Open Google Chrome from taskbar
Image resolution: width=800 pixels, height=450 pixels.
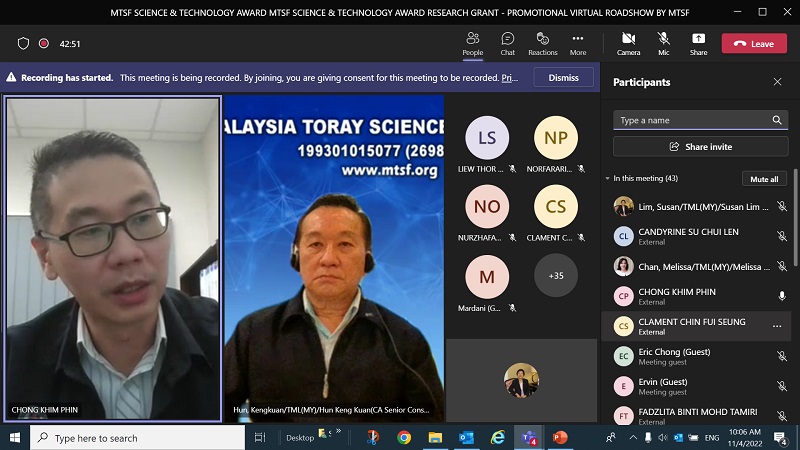pos(404,437)
